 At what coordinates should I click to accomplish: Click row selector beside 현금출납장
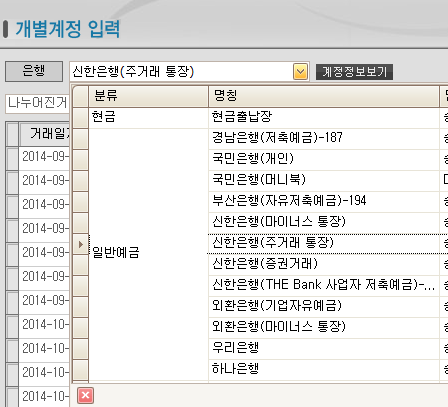tap(81, 117)
